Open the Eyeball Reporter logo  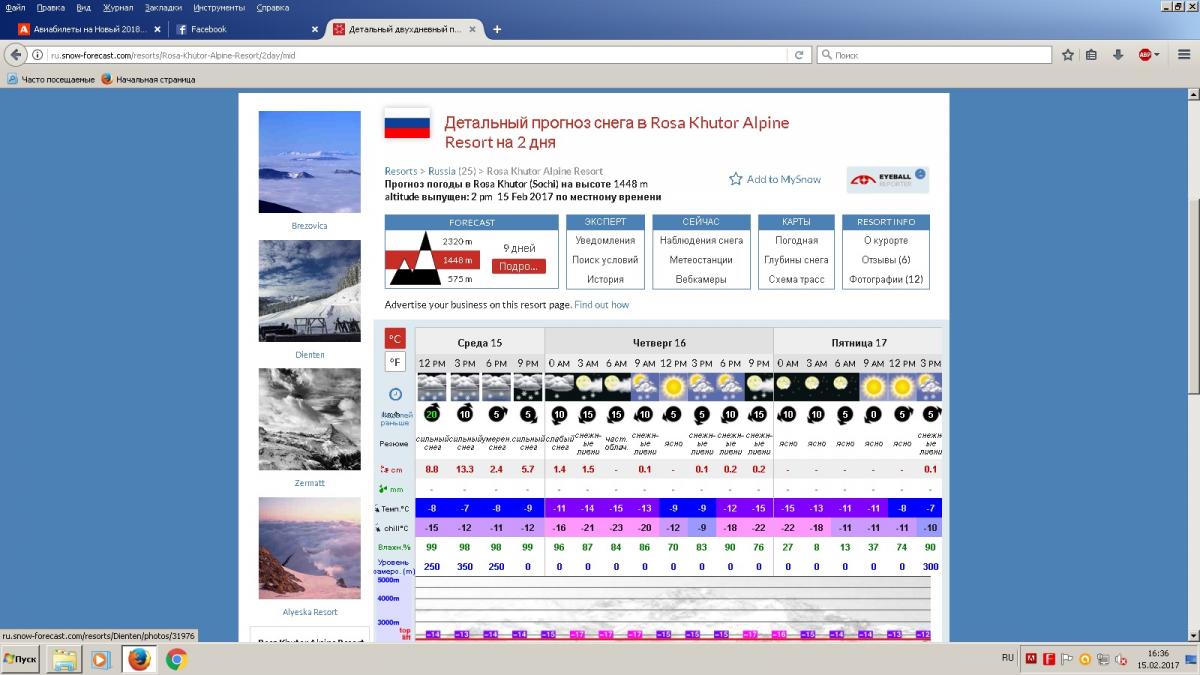887,180
